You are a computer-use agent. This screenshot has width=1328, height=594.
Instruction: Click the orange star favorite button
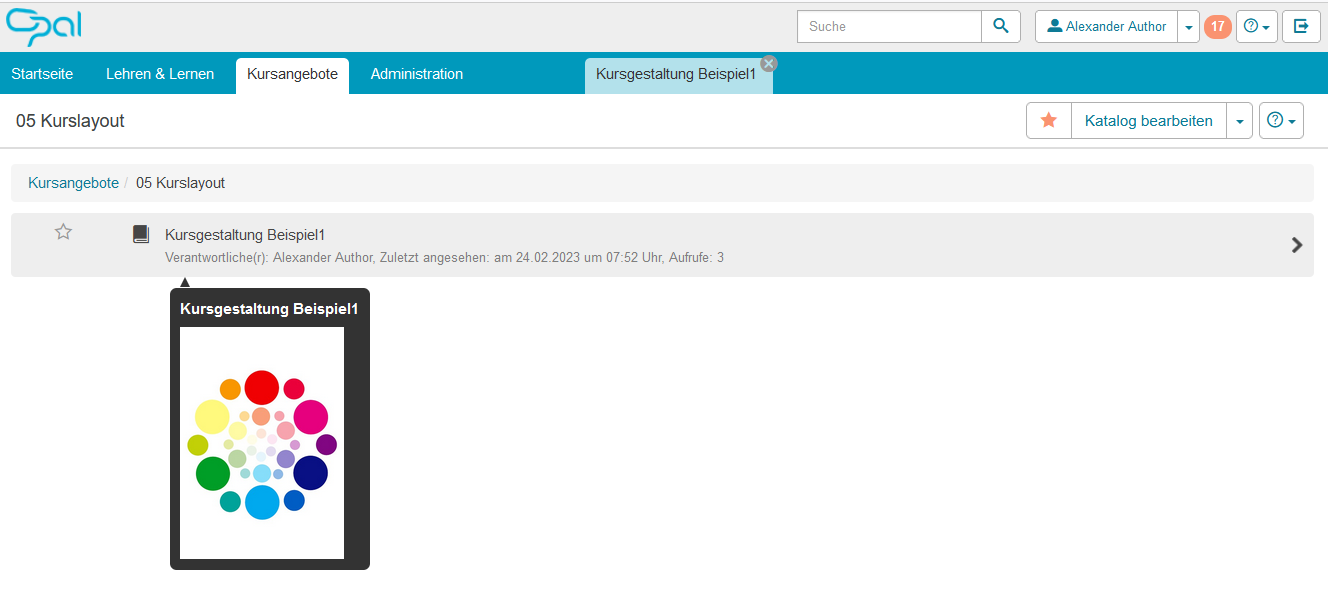pyautogui.click(x=1049, y=121)
